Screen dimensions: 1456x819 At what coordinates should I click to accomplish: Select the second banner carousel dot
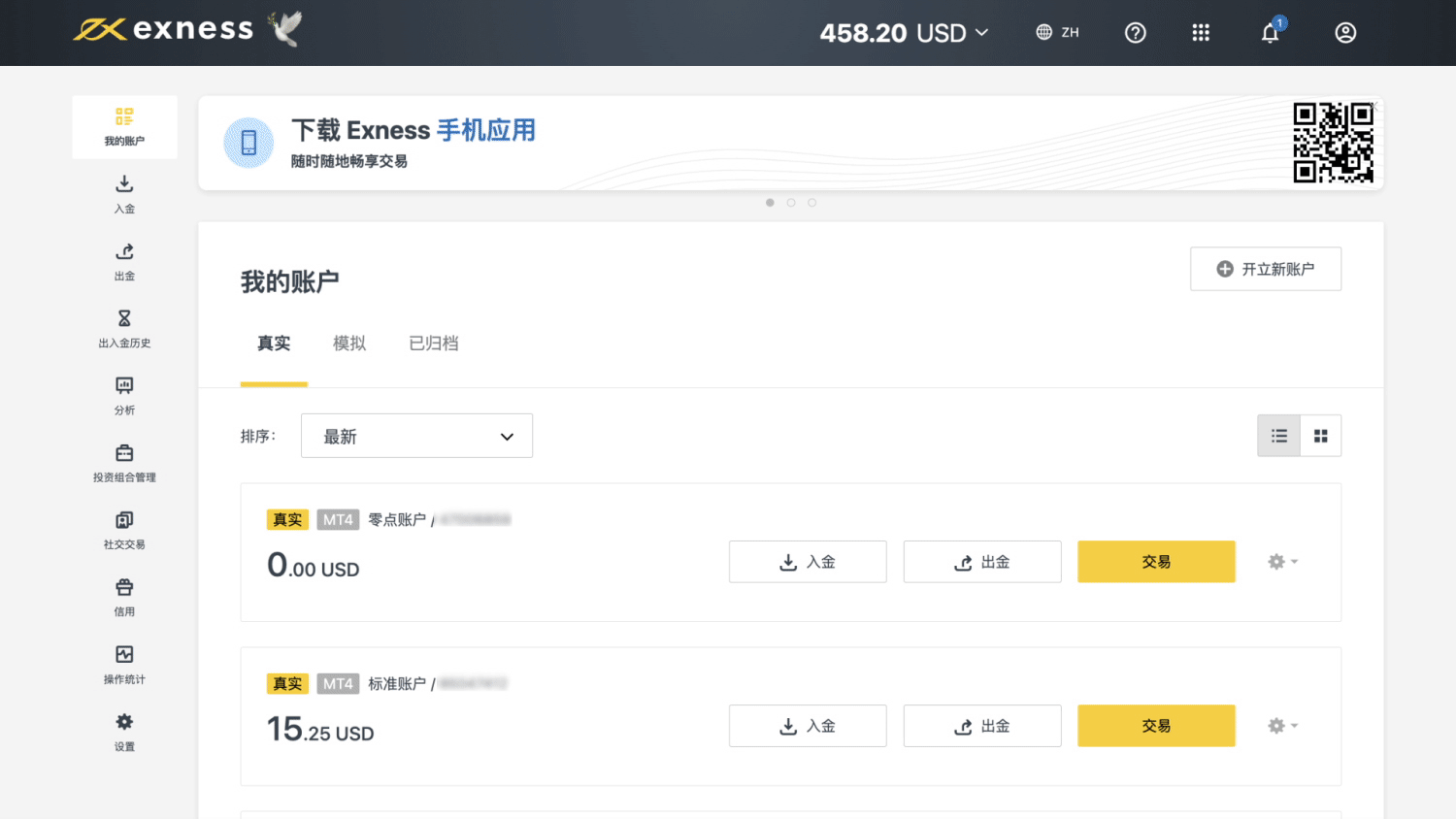coord(791,203)
